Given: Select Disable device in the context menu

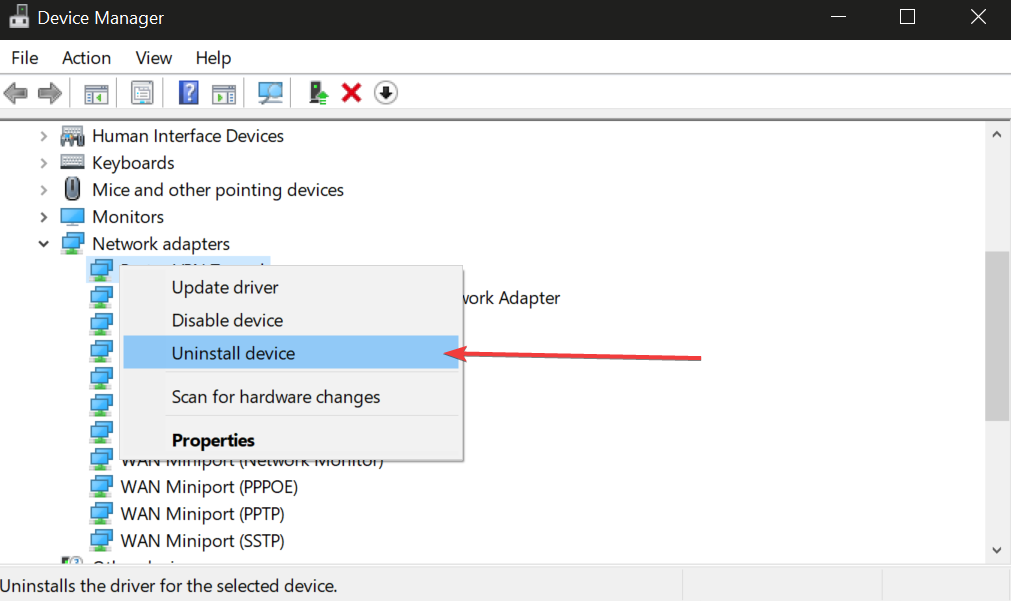Looking at the screenshot, I should point(227,321).
